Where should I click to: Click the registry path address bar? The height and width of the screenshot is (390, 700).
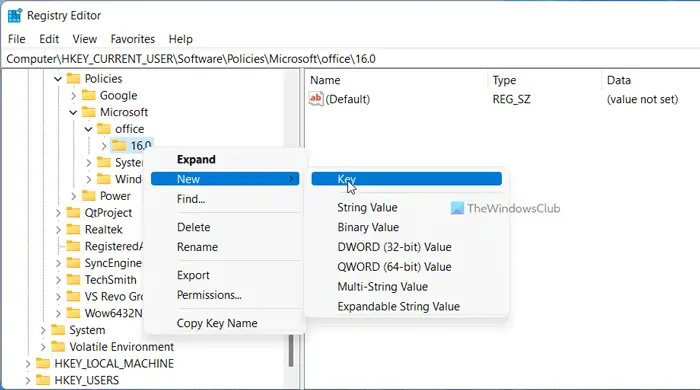pyautogui.click(x=350, y=59)
